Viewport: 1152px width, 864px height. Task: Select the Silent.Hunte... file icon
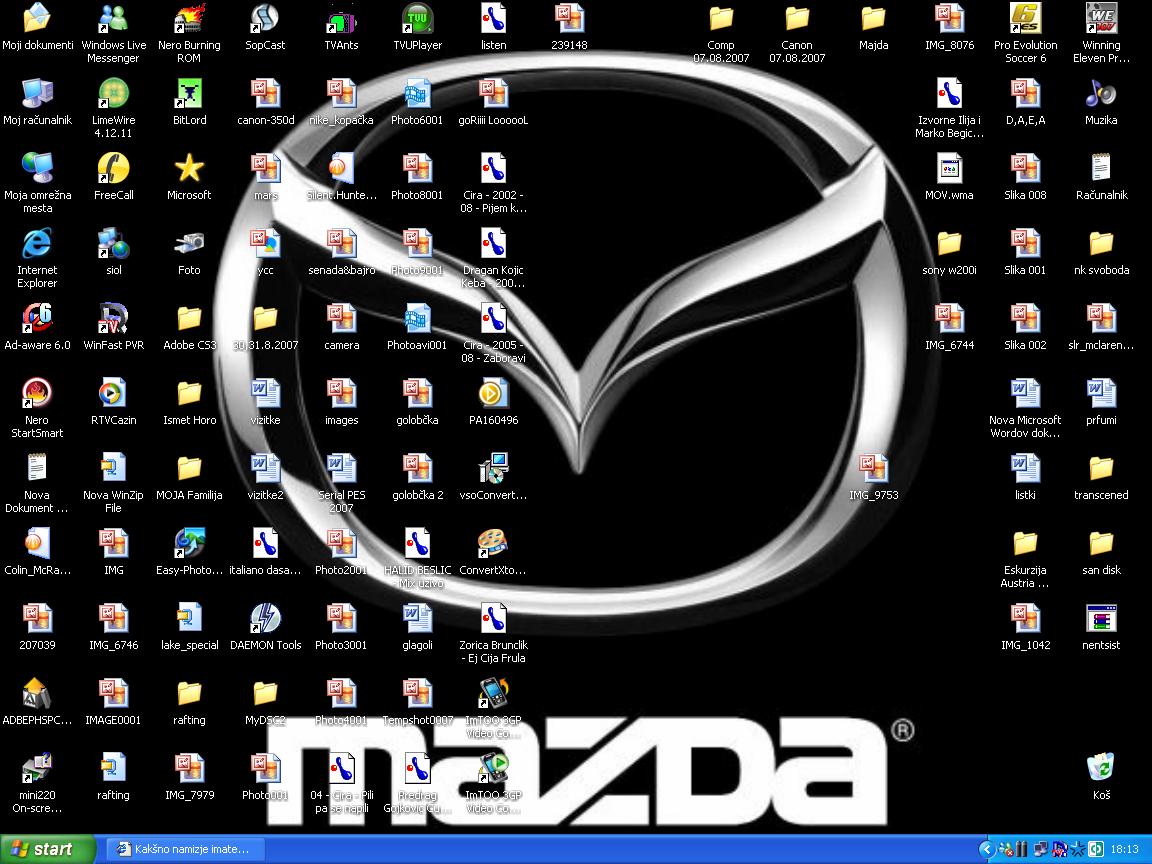[x=342, y=169]
